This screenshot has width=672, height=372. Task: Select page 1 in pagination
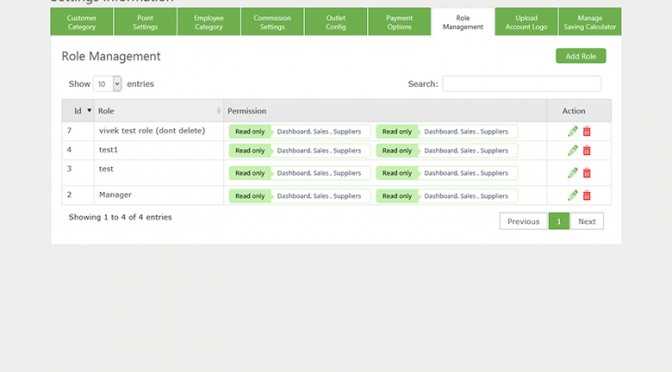[x=559, y=221]
